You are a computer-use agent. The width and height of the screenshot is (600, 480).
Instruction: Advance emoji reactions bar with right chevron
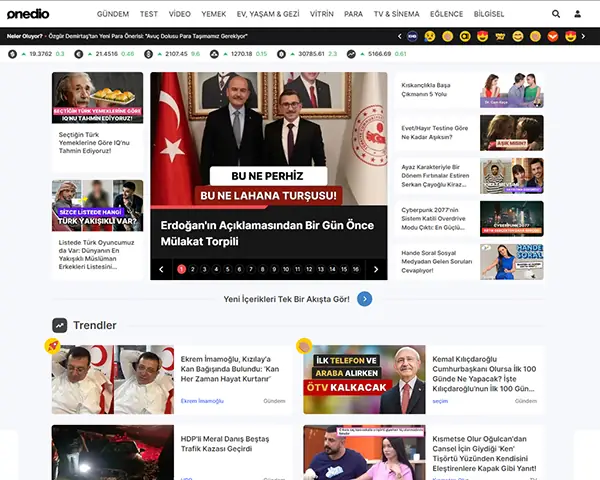(583, 36)
